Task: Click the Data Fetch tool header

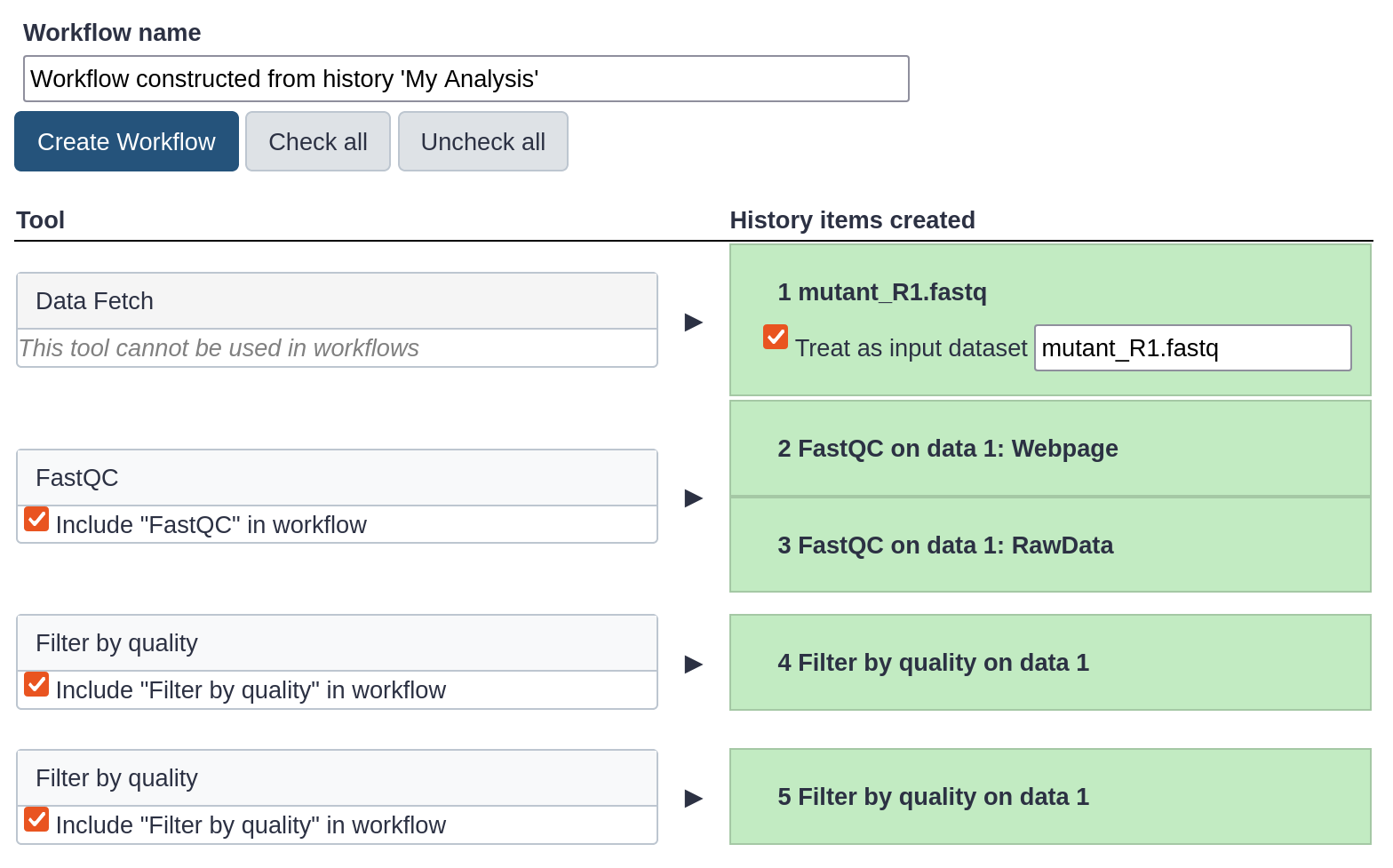Action: [x=337, y=301]
